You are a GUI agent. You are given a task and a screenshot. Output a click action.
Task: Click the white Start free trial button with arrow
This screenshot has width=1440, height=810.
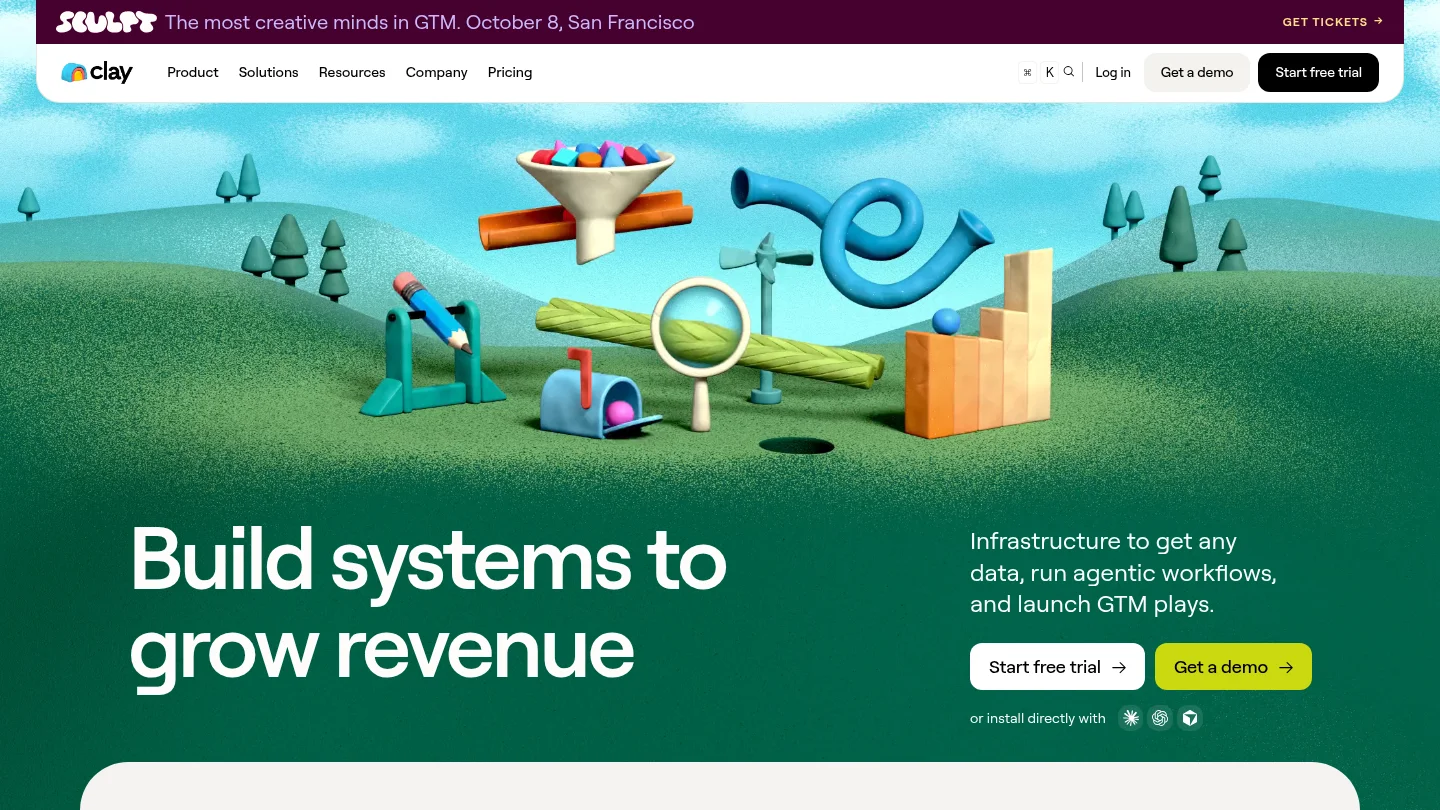(x=1057, y=667)
